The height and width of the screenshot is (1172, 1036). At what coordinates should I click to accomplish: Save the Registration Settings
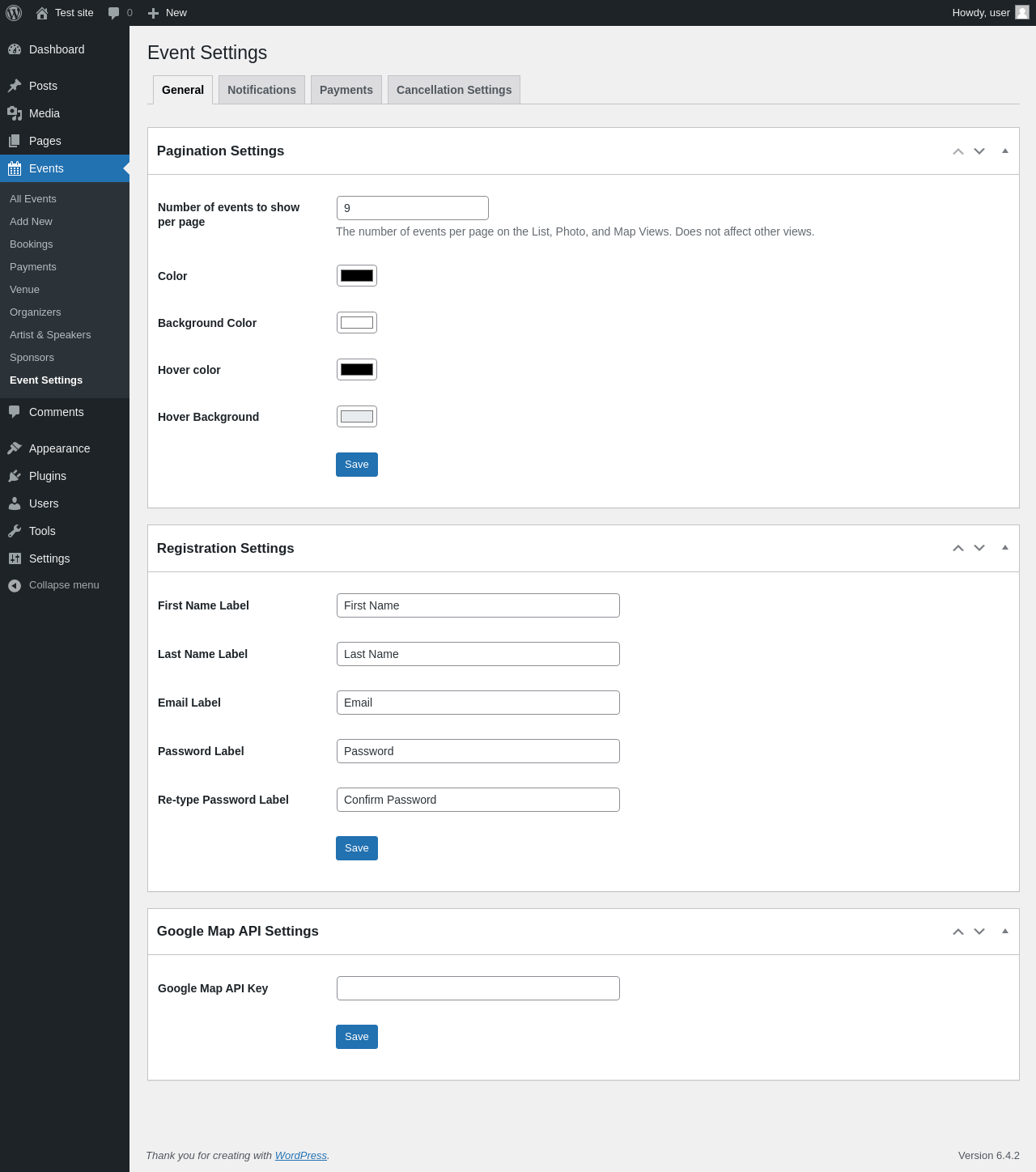coord(357,848)
